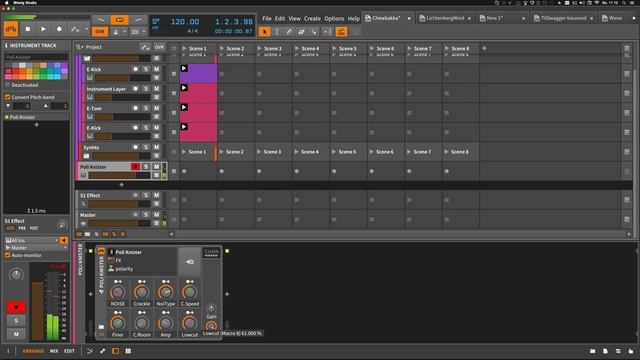Adjust the E-Tom track volume fader

point(123,117)
